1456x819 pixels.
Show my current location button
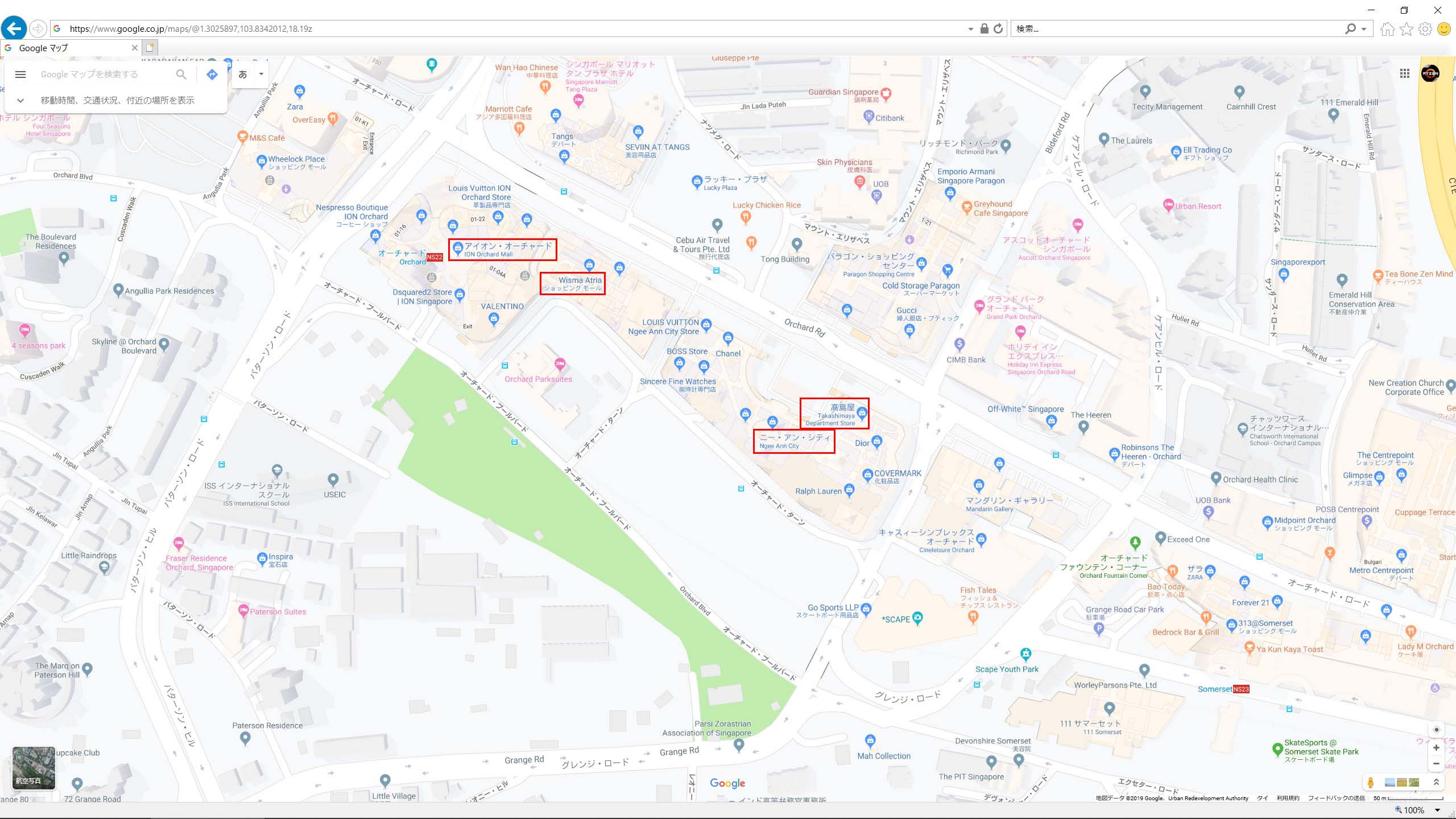tap(1436, 730)
